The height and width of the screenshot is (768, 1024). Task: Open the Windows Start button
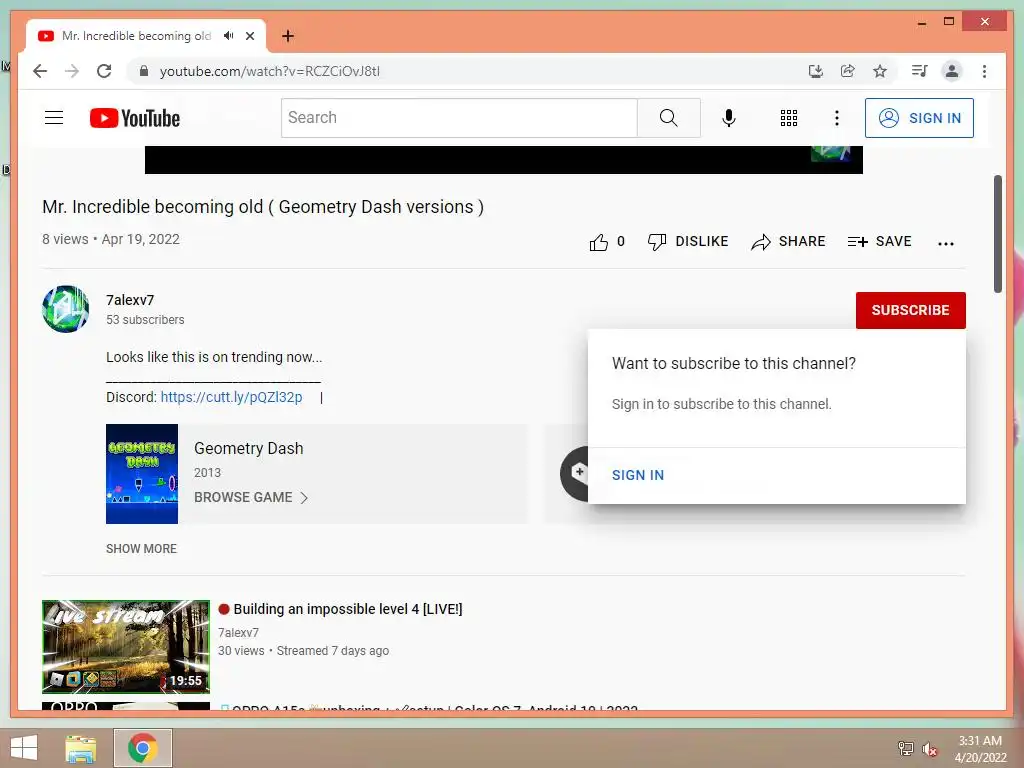(24, 748)
